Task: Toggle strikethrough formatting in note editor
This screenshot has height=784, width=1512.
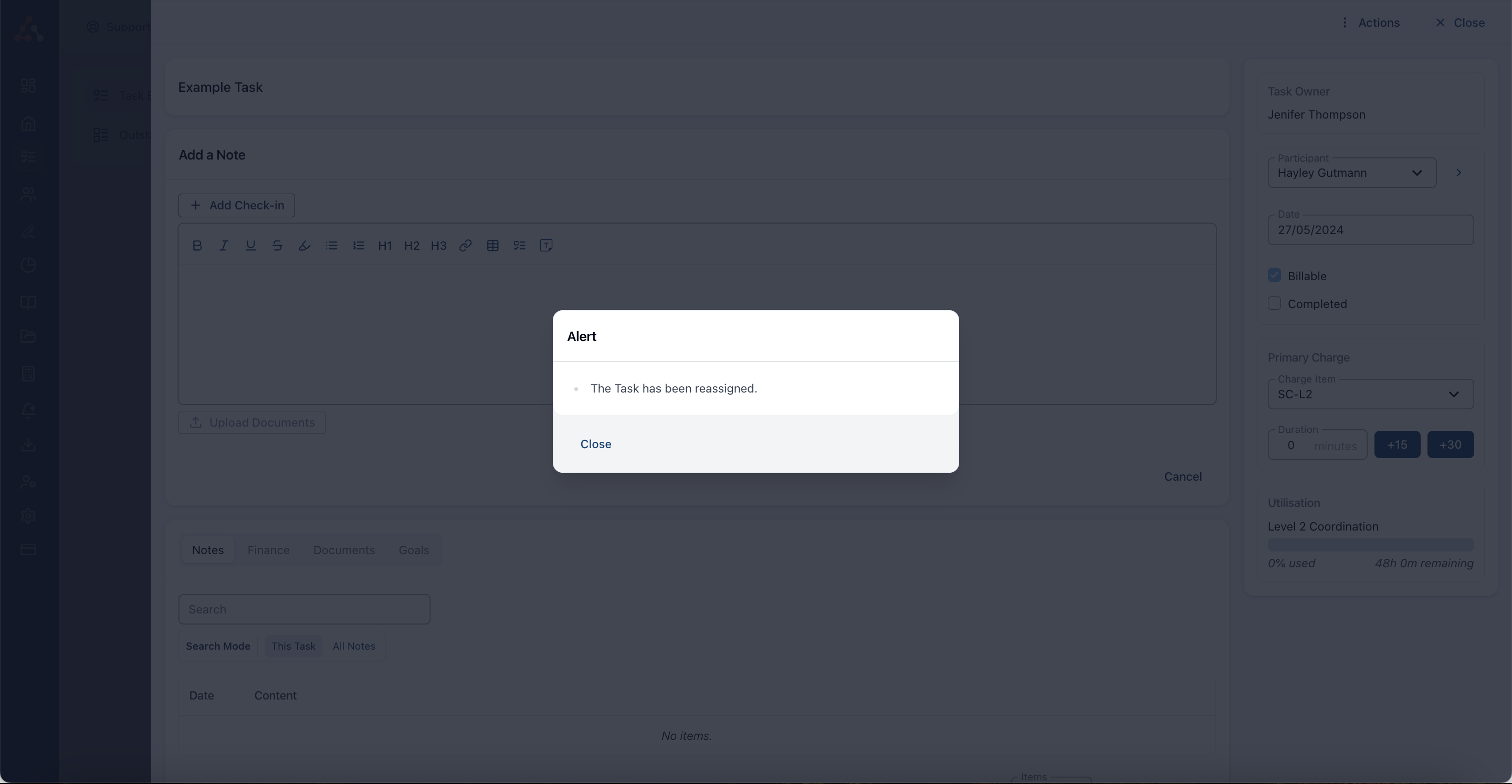Action: point(278,246)
